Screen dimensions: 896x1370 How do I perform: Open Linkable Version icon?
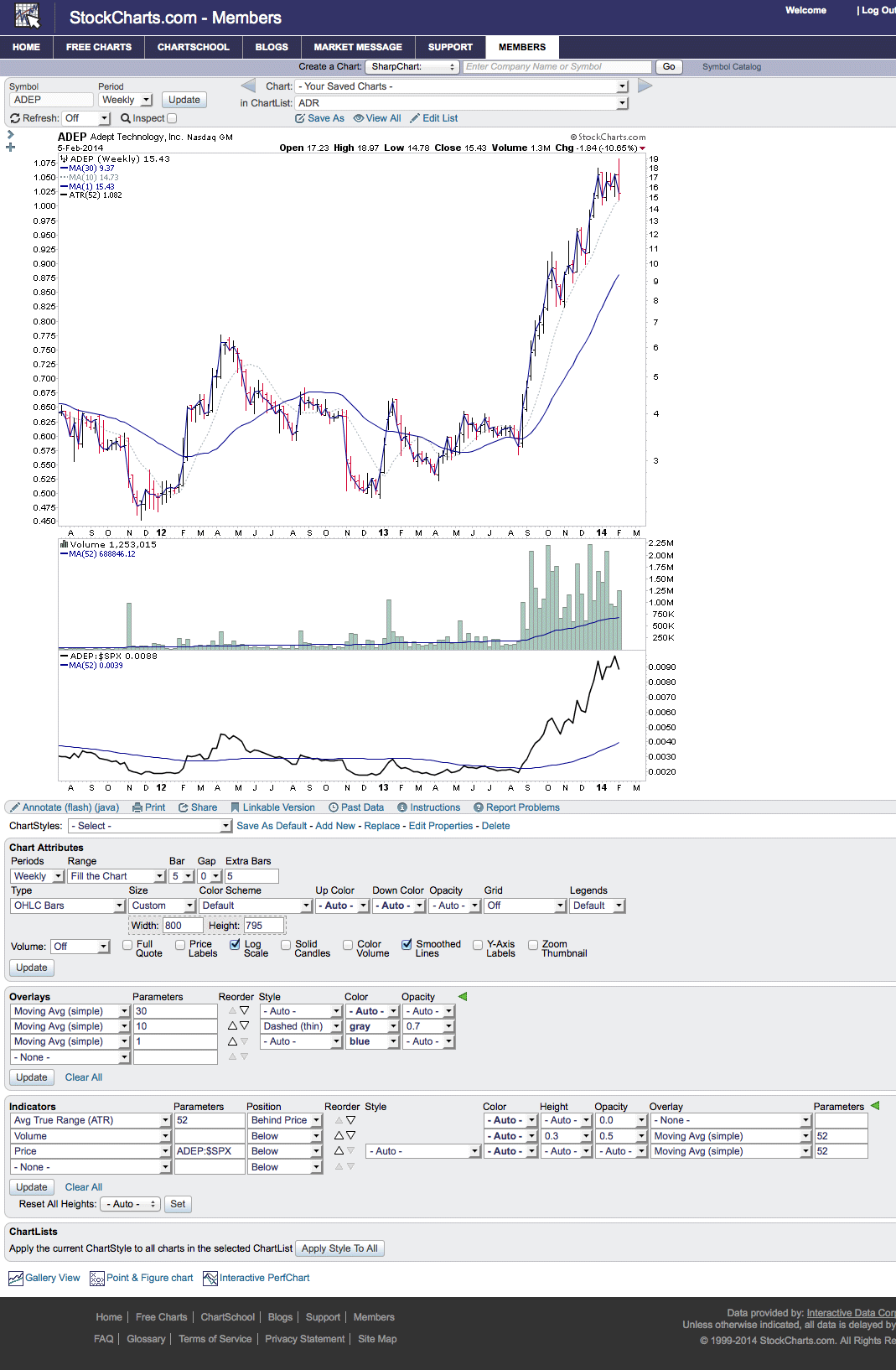click(x=236, y=807)
